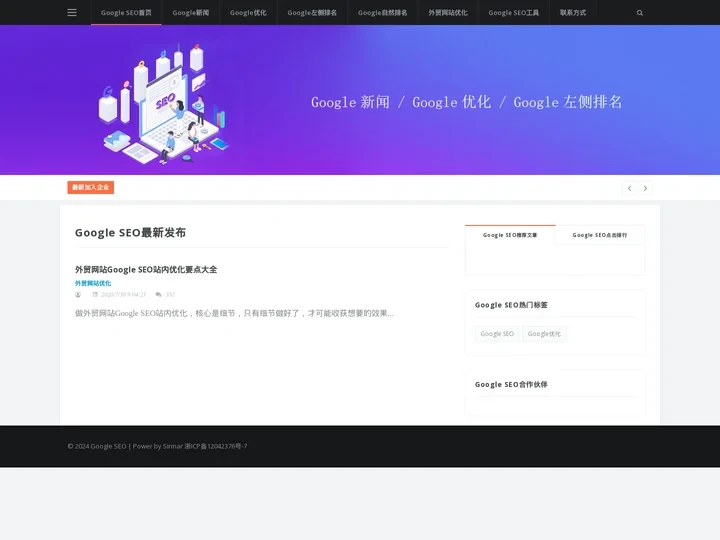
Task: Click footer copyright © 2024 Google SEO
Action: click(97, 446)
